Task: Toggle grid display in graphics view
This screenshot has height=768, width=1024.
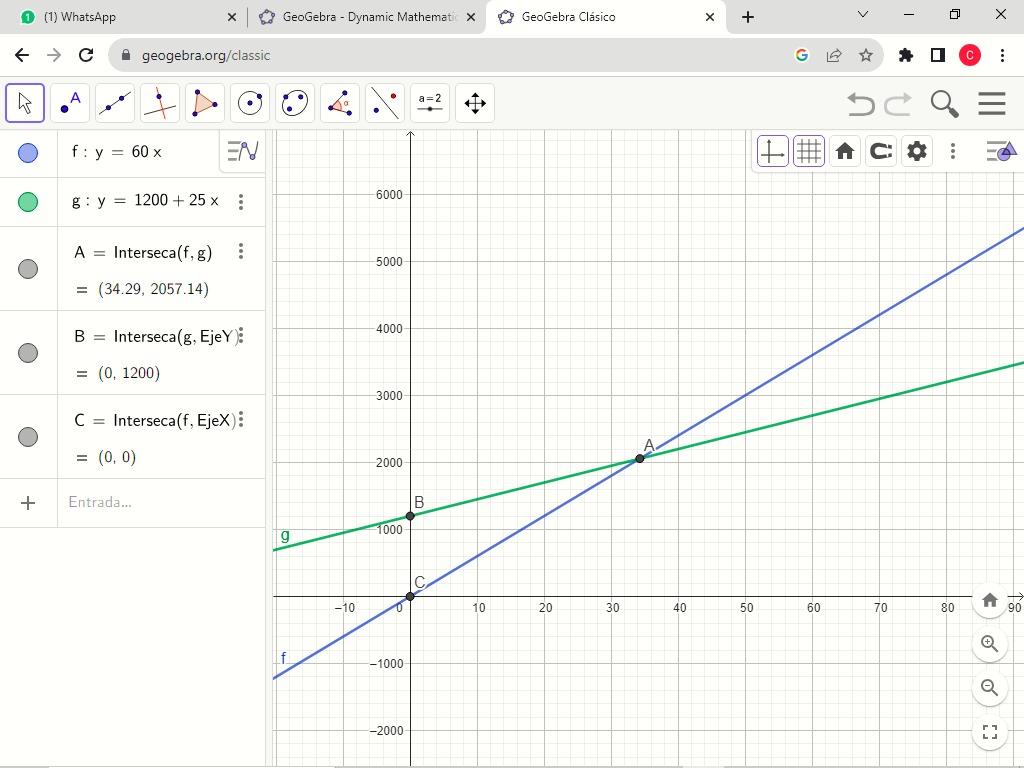Action: [809, 151]
